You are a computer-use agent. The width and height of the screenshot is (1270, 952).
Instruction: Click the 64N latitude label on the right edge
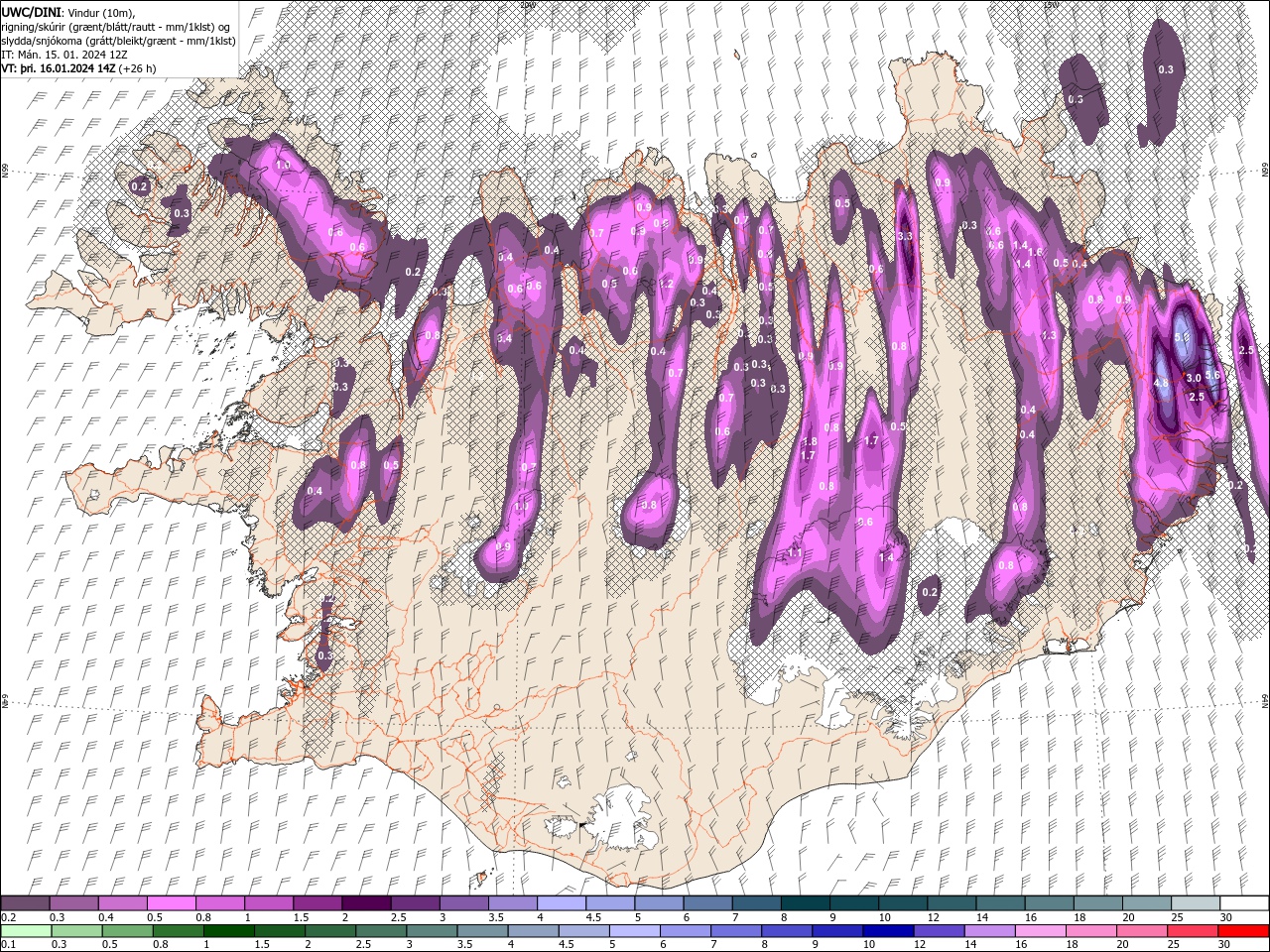coord(1264,701)
